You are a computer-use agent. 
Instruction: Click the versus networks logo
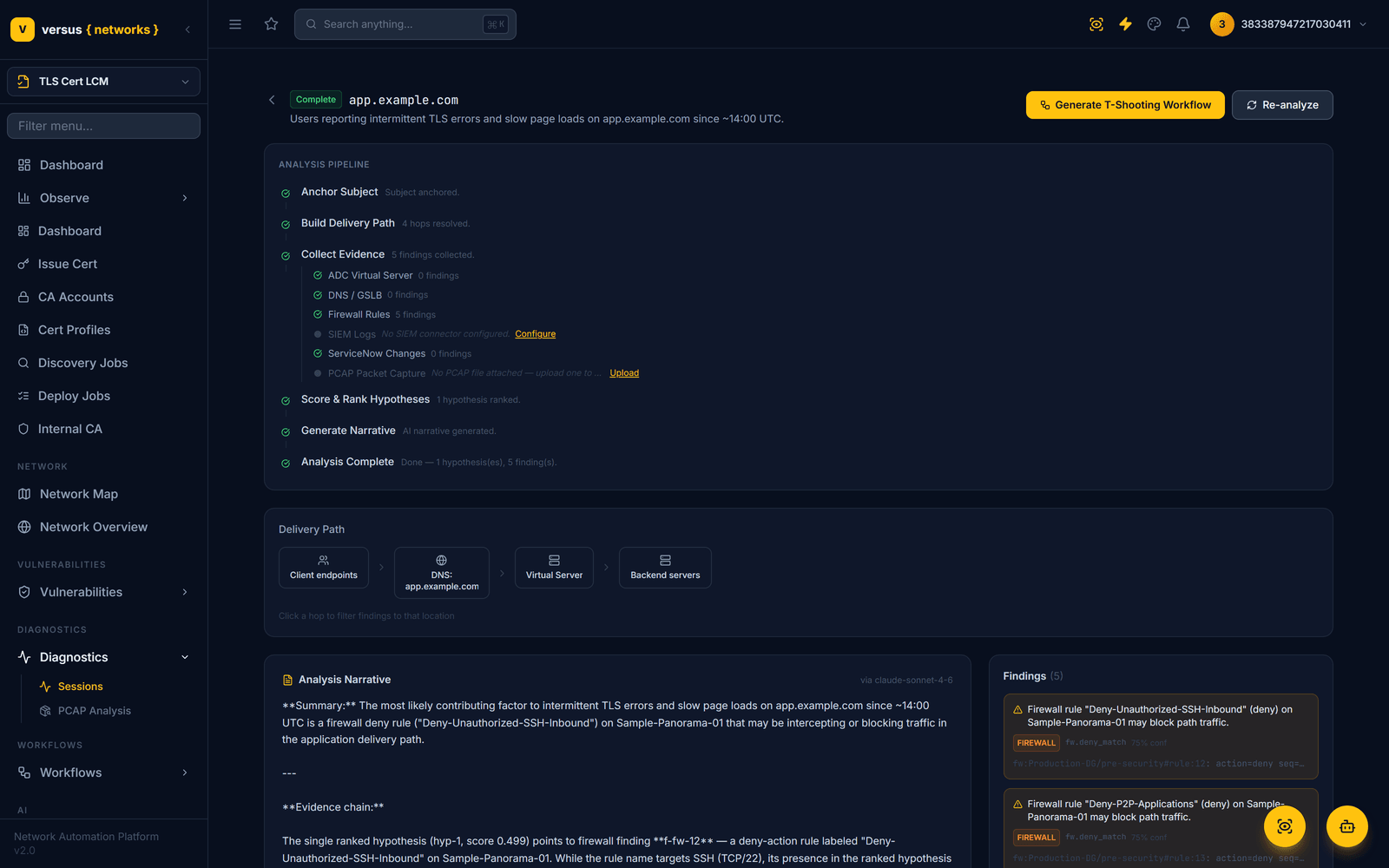85,30
